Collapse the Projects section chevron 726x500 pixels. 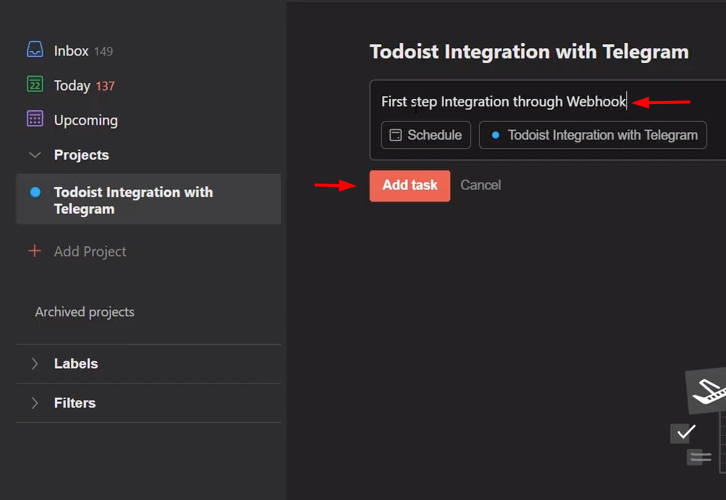(35, 155)
